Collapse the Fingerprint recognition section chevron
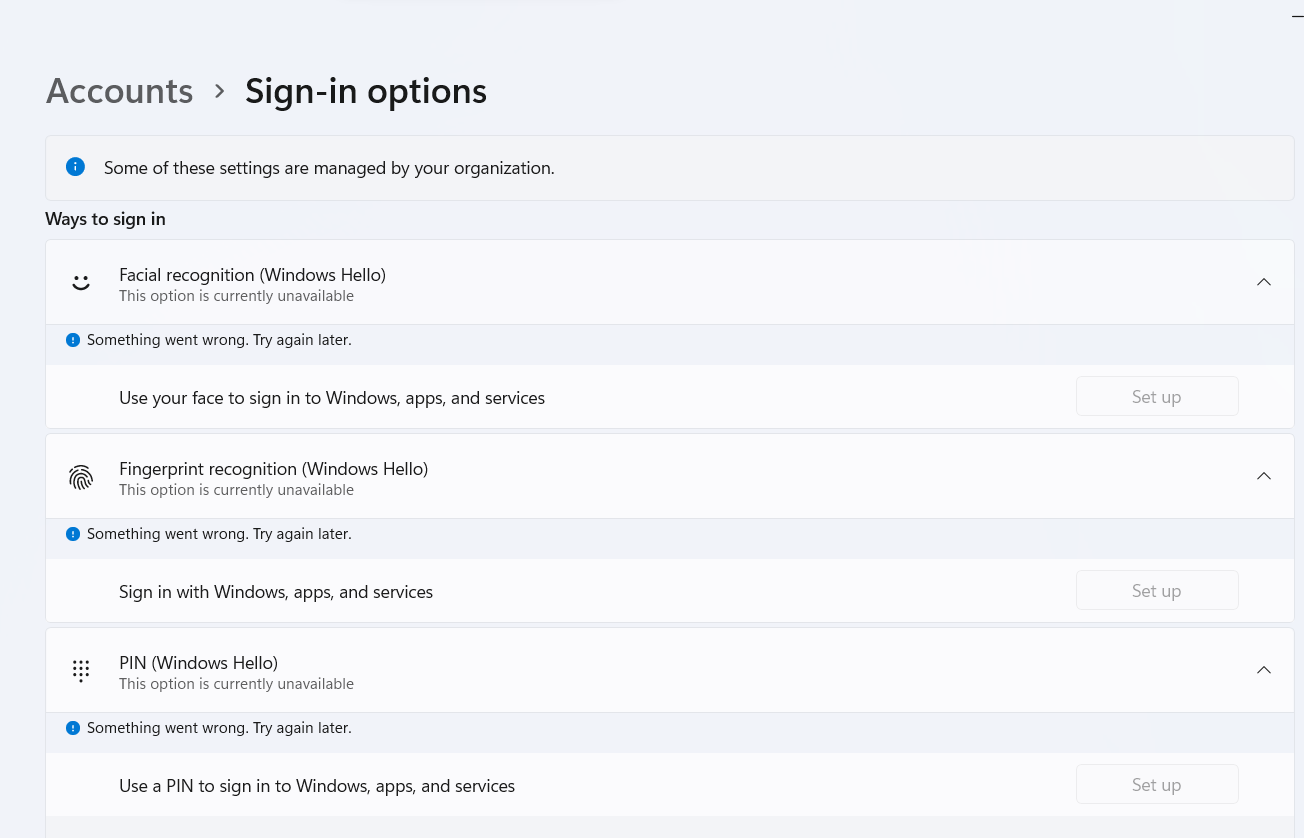This screenshot has width=1304, height=838. (1264, 476)
